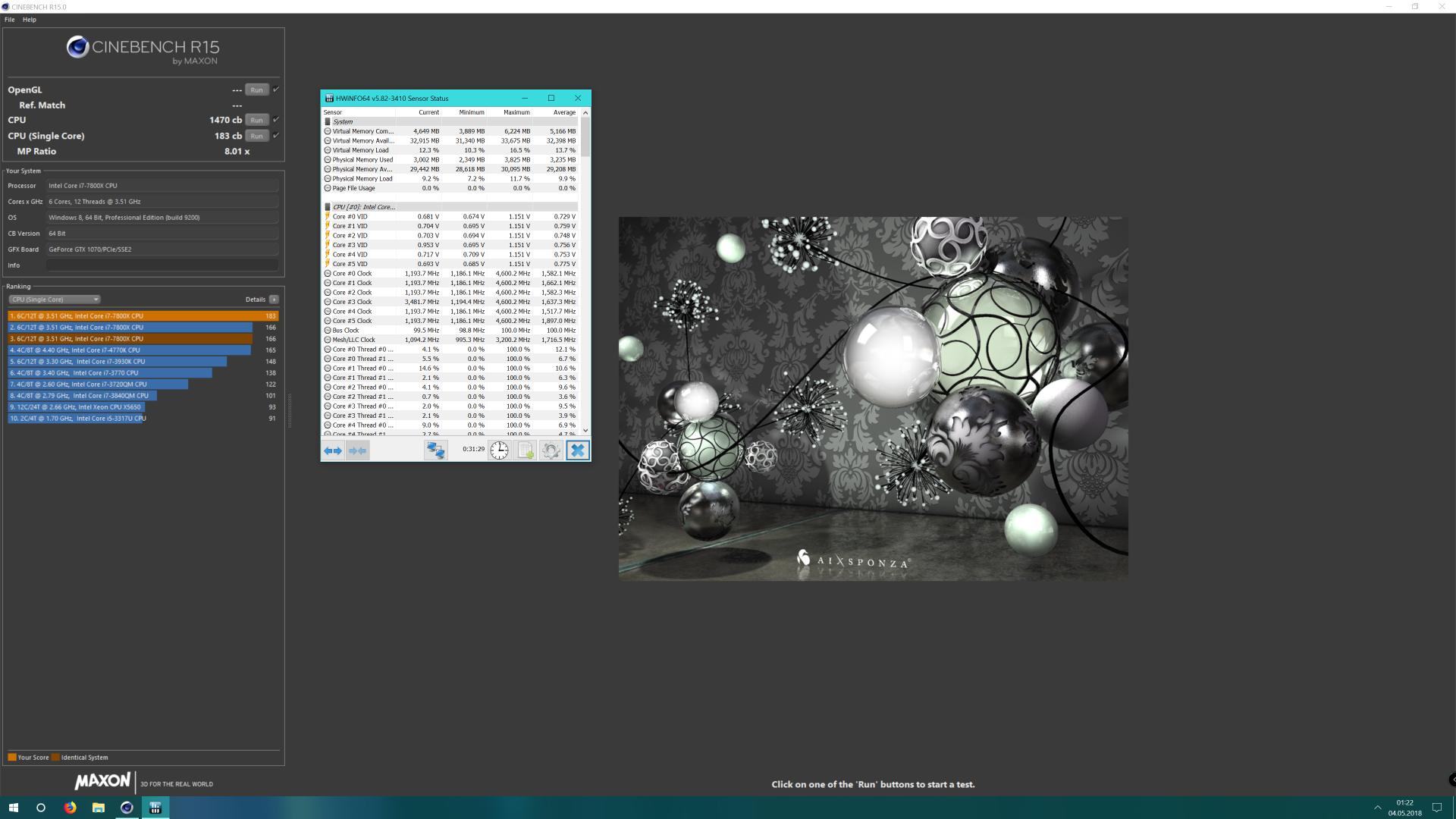Switch to Cinebench taskbar icon

pos(127,808)
